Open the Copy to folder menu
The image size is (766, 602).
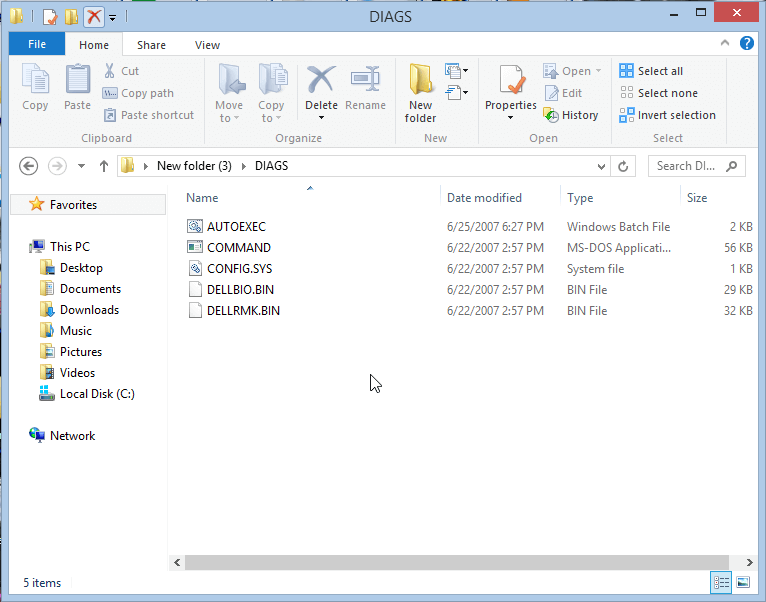(272, 93)
